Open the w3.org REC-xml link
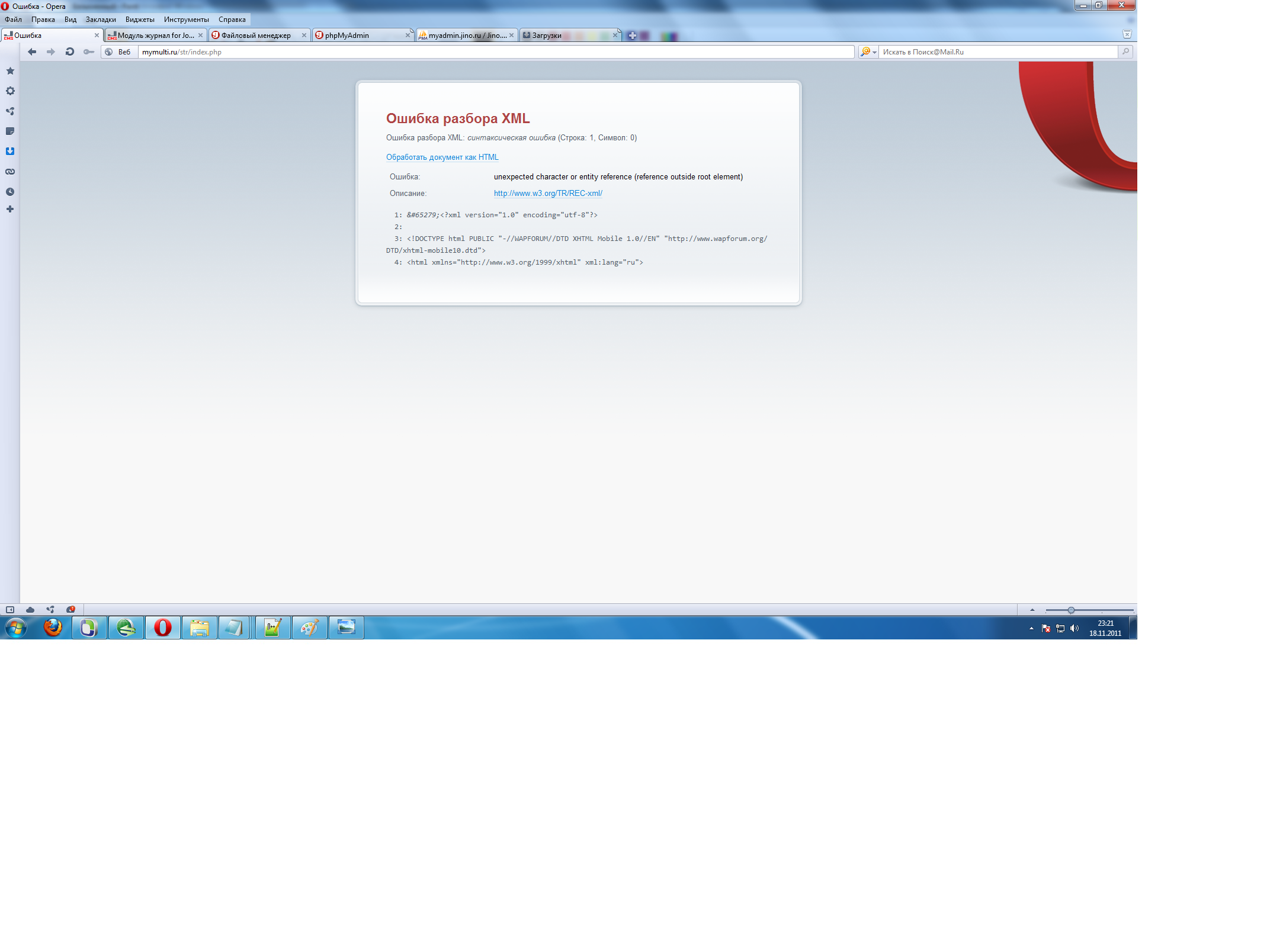 pyautogui.click(x=548, y=194)
